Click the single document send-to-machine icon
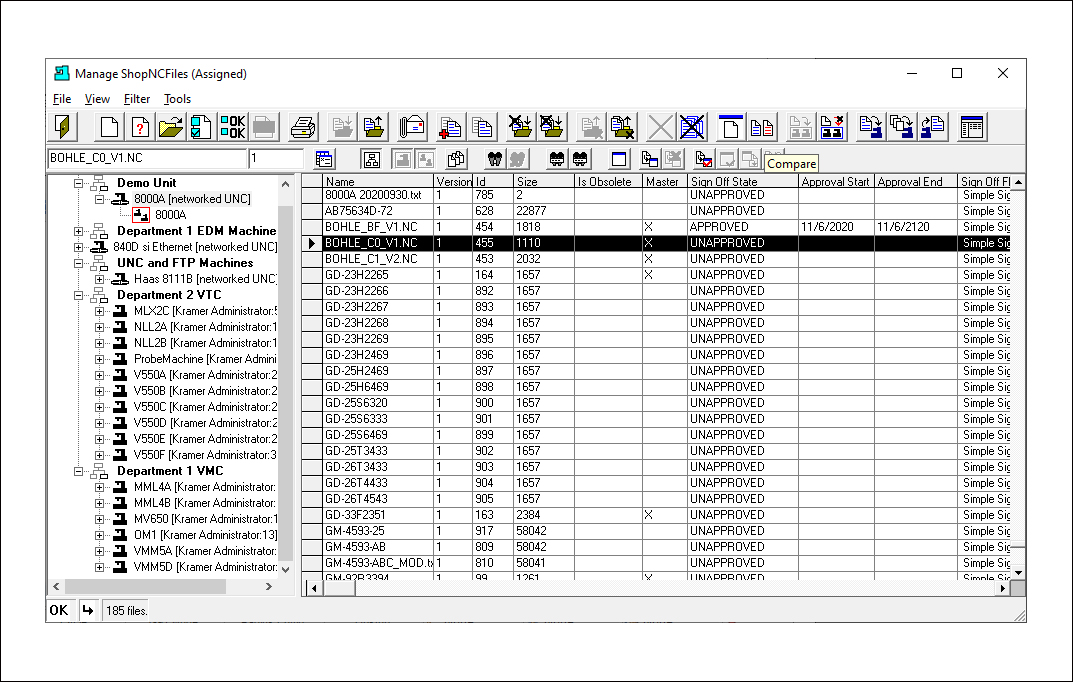 point(870,127)
